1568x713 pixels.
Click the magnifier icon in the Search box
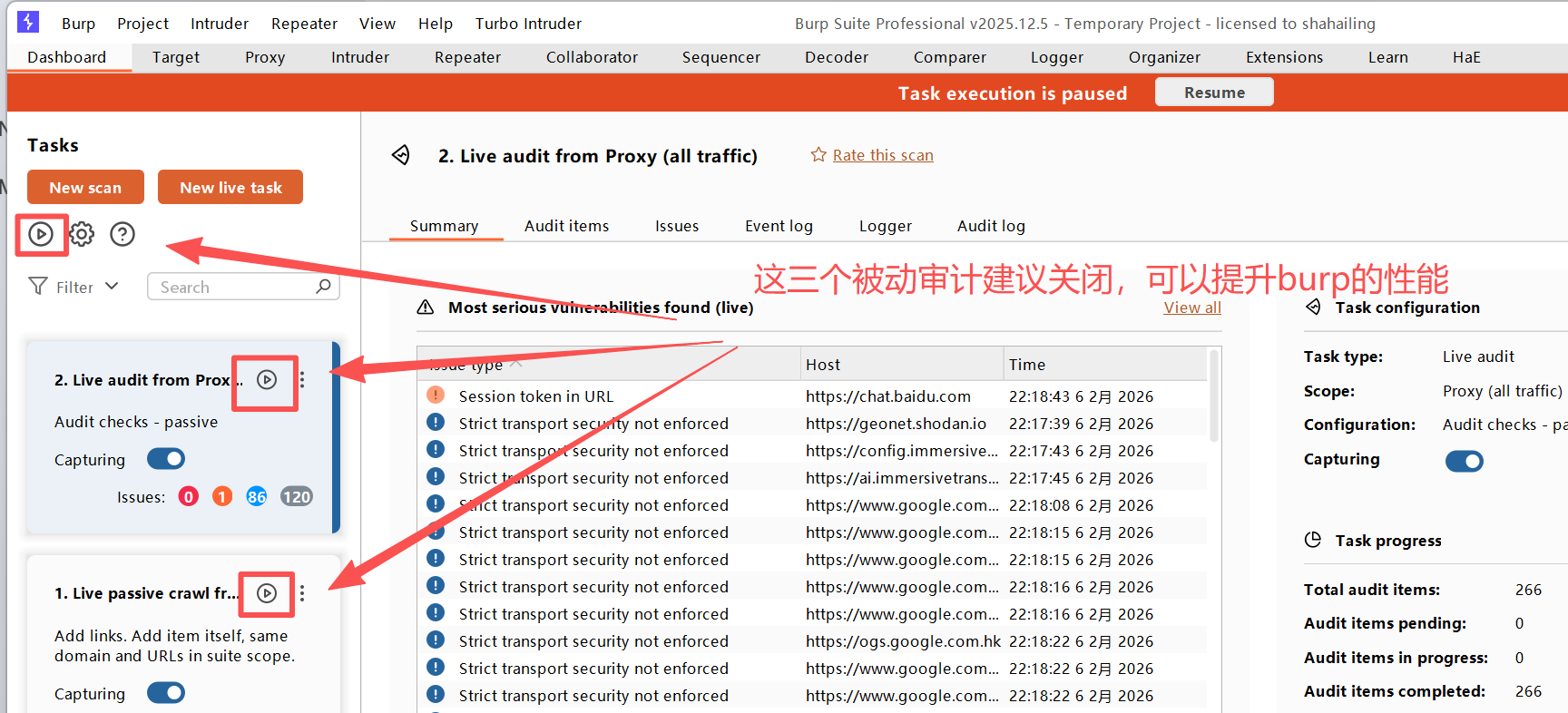(323, 287)
